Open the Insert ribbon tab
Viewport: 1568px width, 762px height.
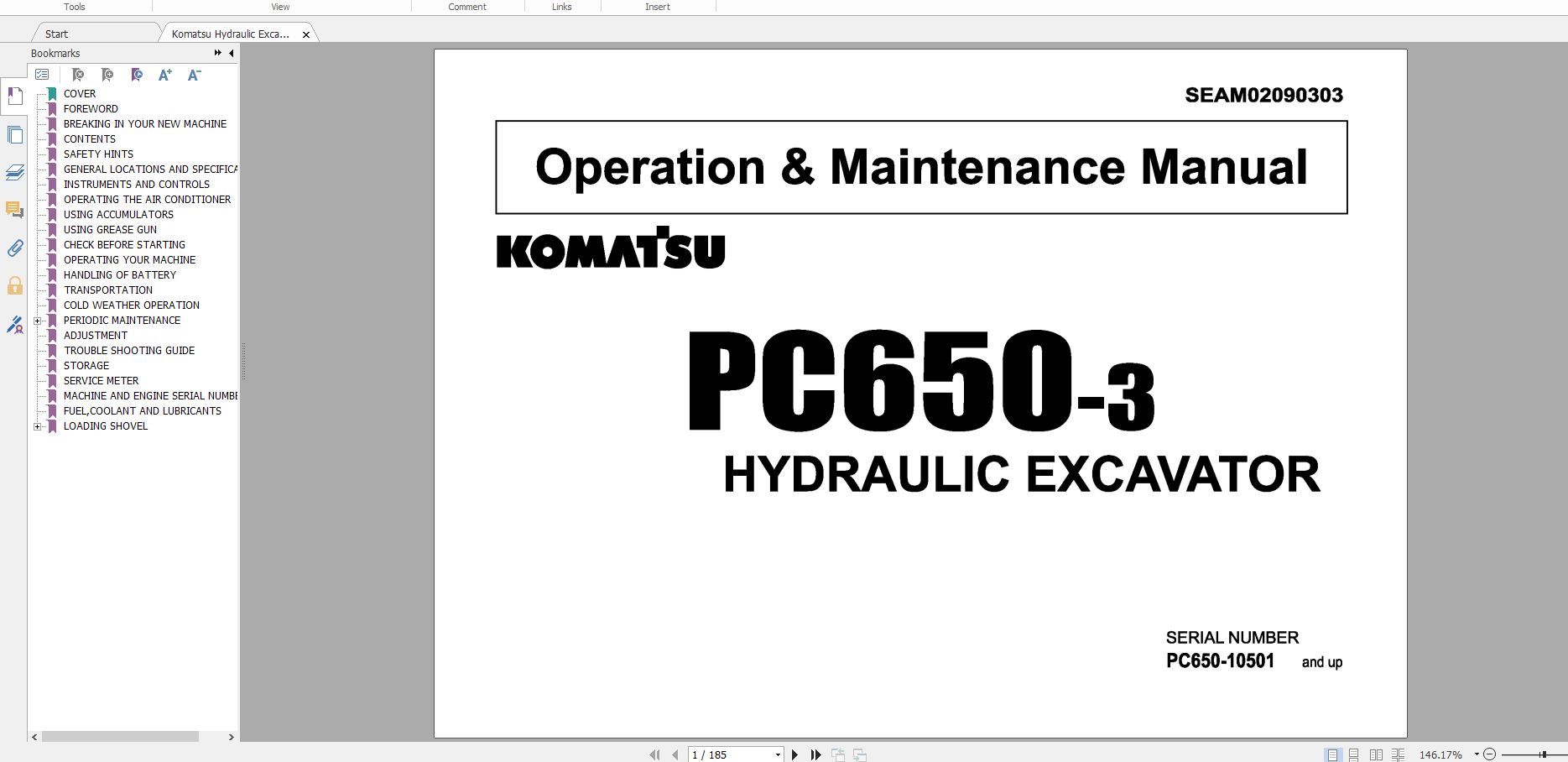pos(658,7)
